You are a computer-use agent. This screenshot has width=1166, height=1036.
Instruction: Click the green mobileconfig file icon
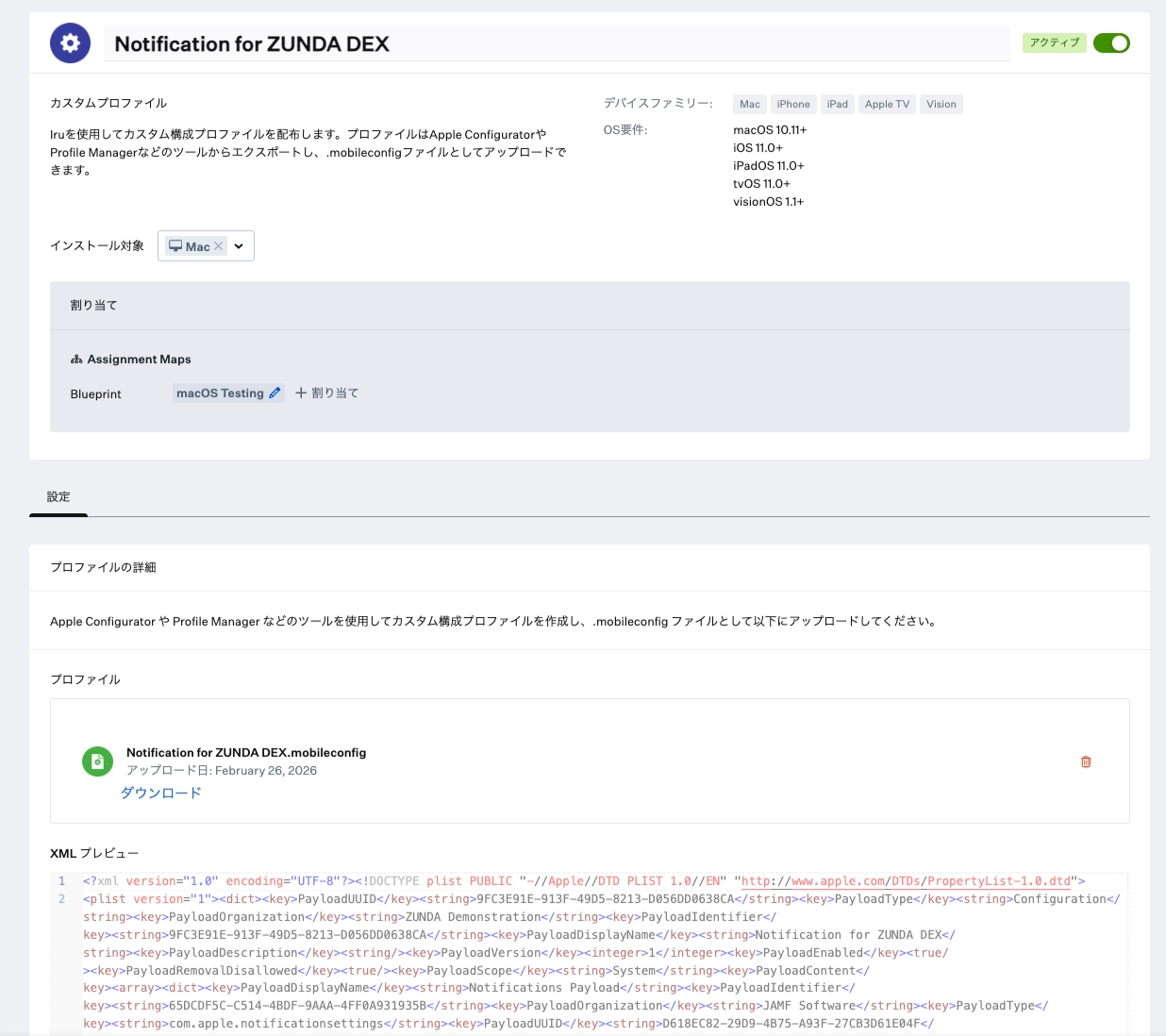point(97,761)
